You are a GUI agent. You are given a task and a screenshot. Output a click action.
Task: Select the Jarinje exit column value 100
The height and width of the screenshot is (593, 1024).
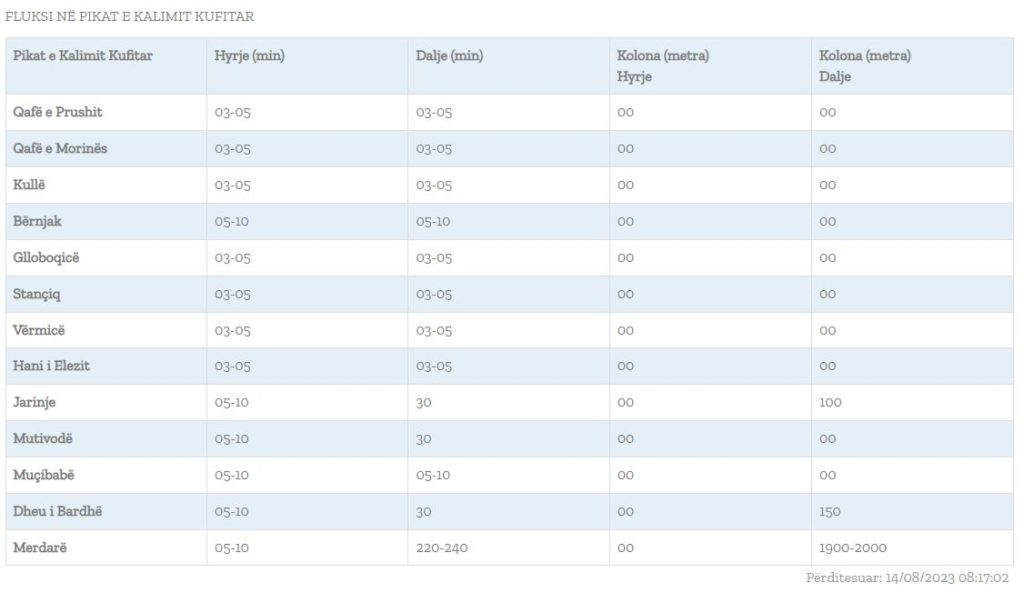830,402
